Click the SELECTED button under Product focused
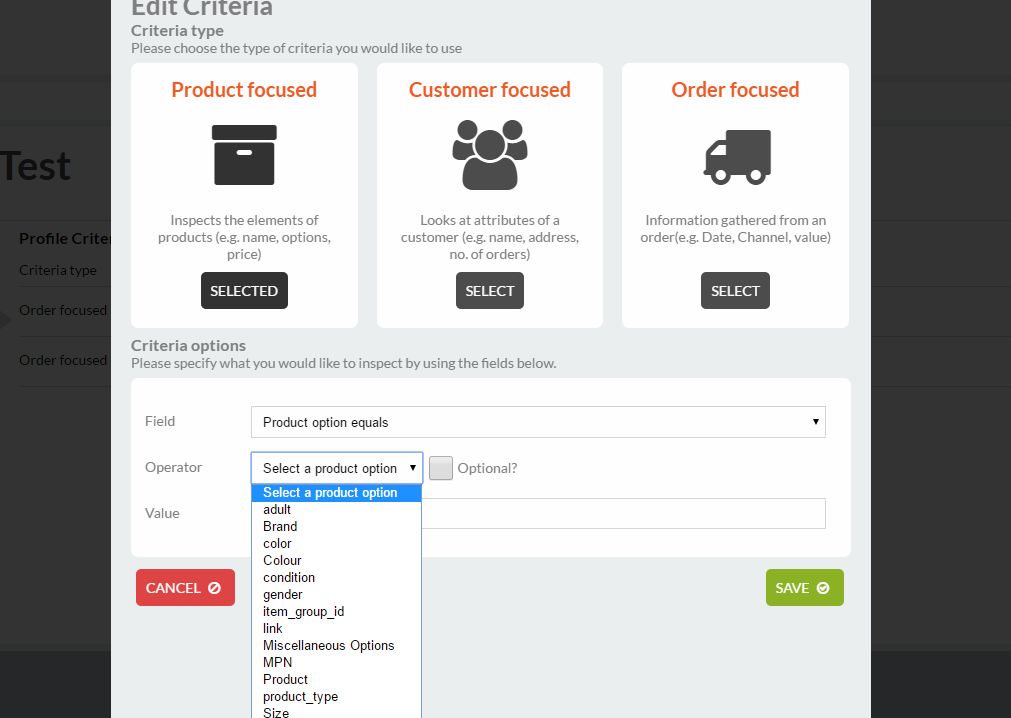Screen dimensions: 1011x718 click(244, 291)
